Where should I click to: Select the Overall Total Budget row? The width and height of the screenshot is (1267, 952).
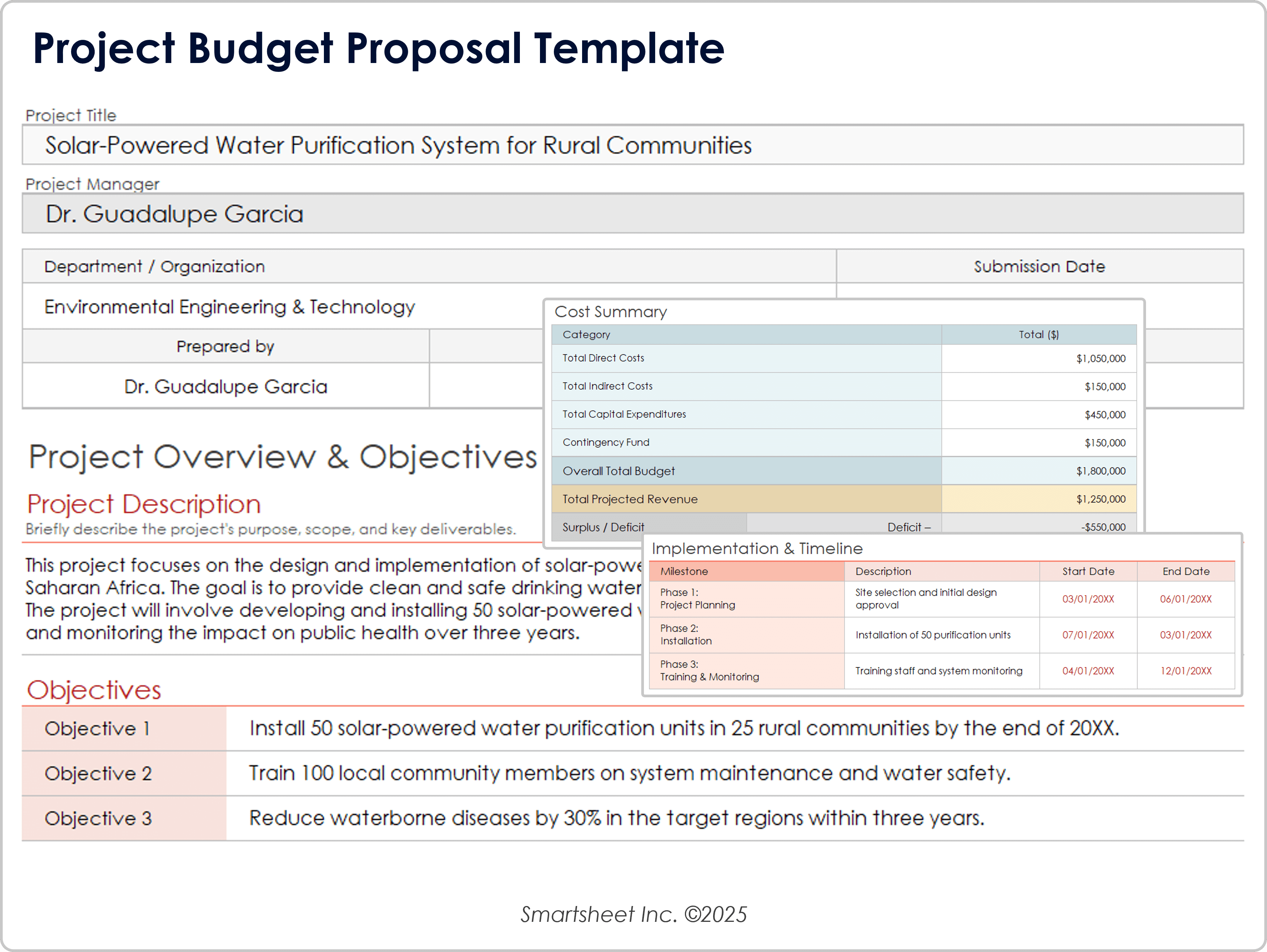click(x=618, y=471)
